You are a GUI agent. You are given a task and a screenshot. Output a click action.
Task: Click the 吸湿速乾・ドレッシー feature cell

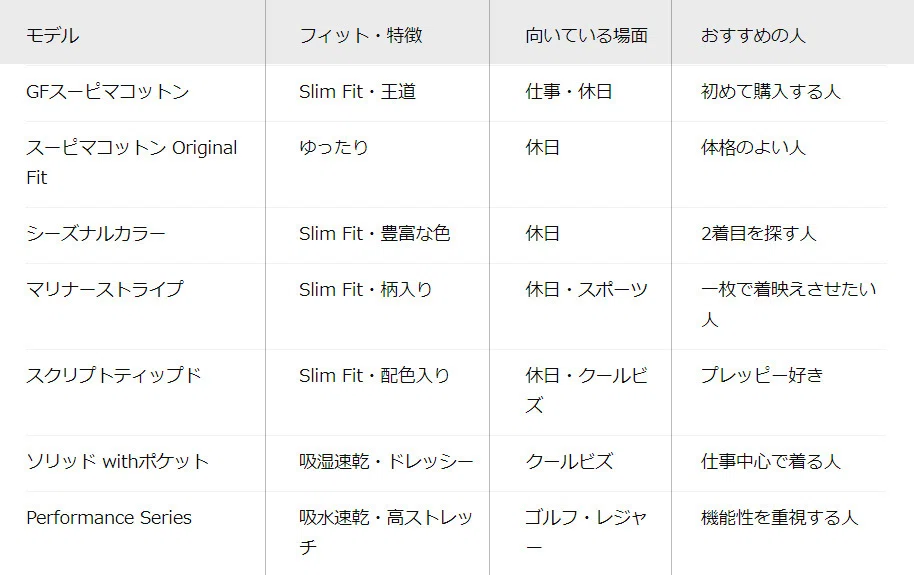click(x=386, y=462)
